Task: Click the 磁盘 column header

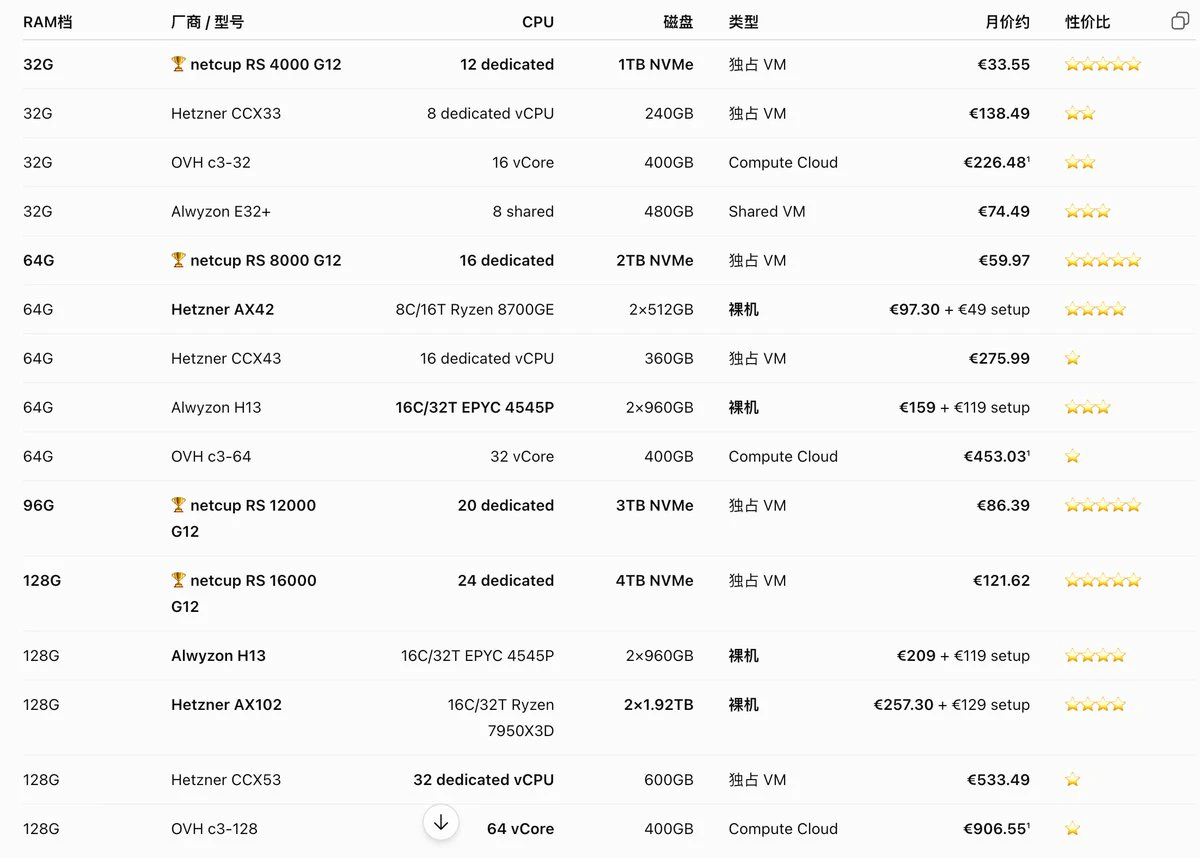Action: pos(678,21)
